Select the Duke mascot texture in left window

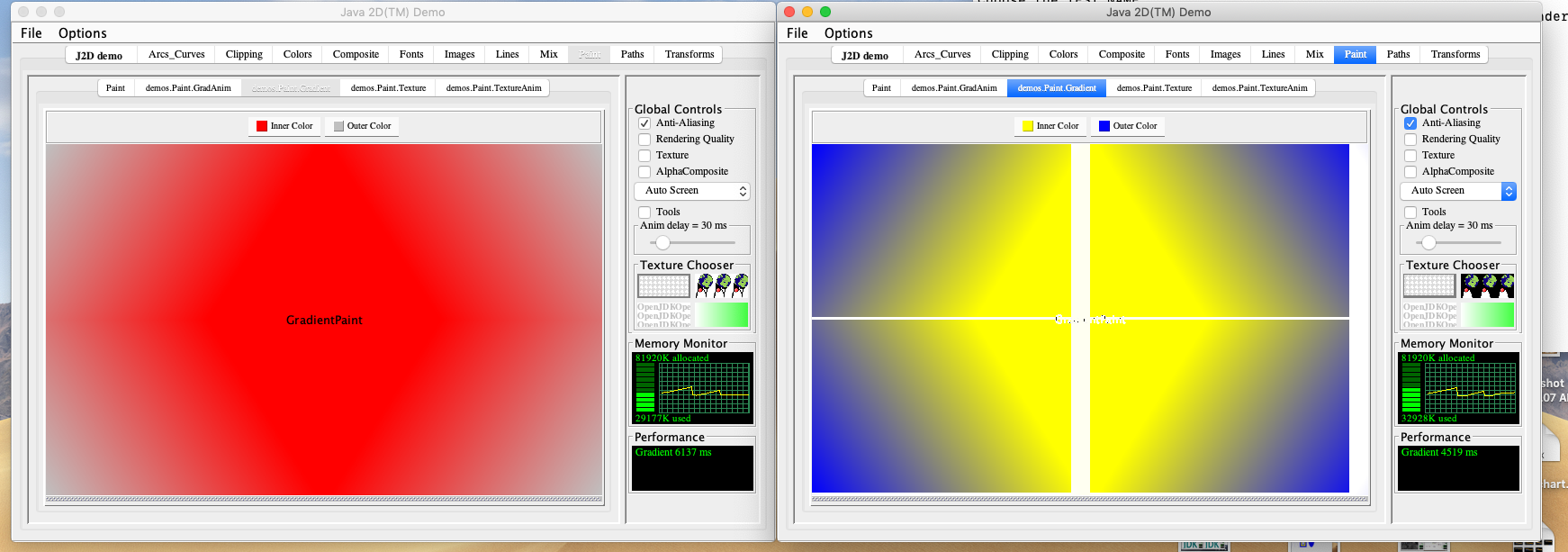click(x=722, y=286)
